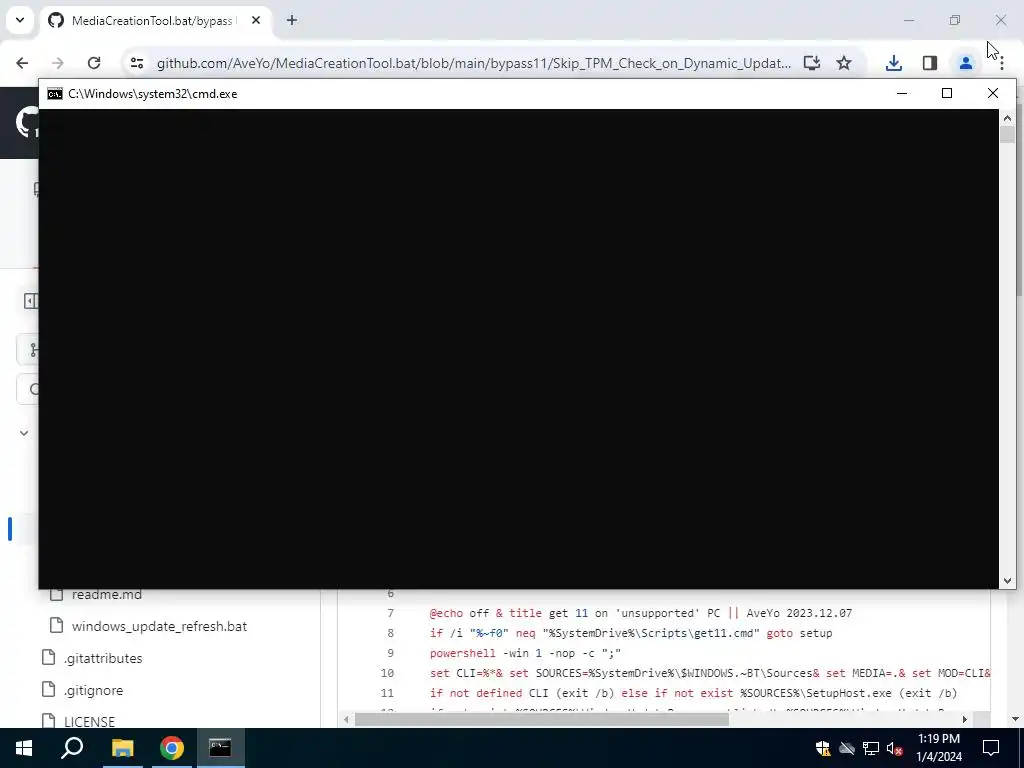The image size is (1024, 768).
Task: Open windows_update_refresh.bat in file tree
Action: [x=159, y=626]
